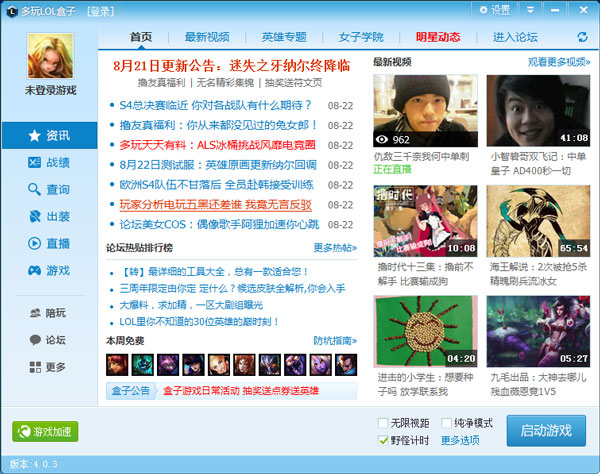This screenshot has width=600, height=474.
Task: Click the refresh icon beside 进入论坛
Action: pyautogui.click(x=582, y=37)
